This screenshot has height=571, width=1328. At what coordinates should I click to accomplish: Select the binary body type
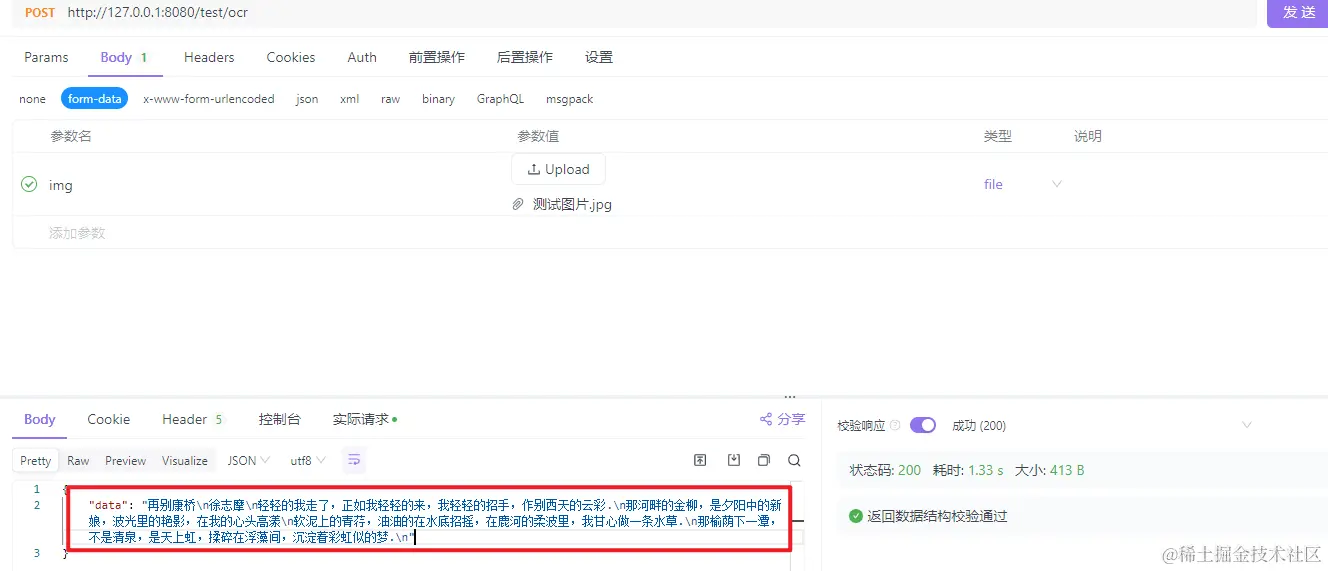tap(438, 99)
